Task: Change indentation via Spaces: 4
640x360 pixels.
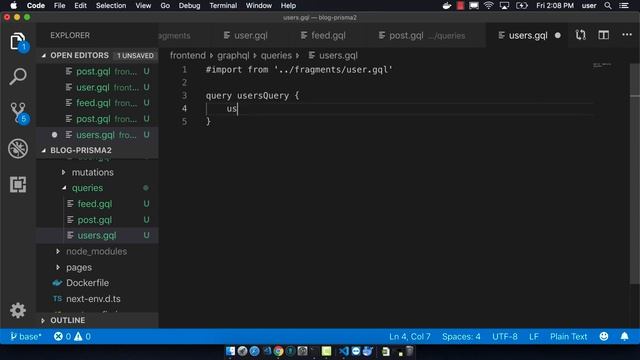Action: (x=461, y=336)
